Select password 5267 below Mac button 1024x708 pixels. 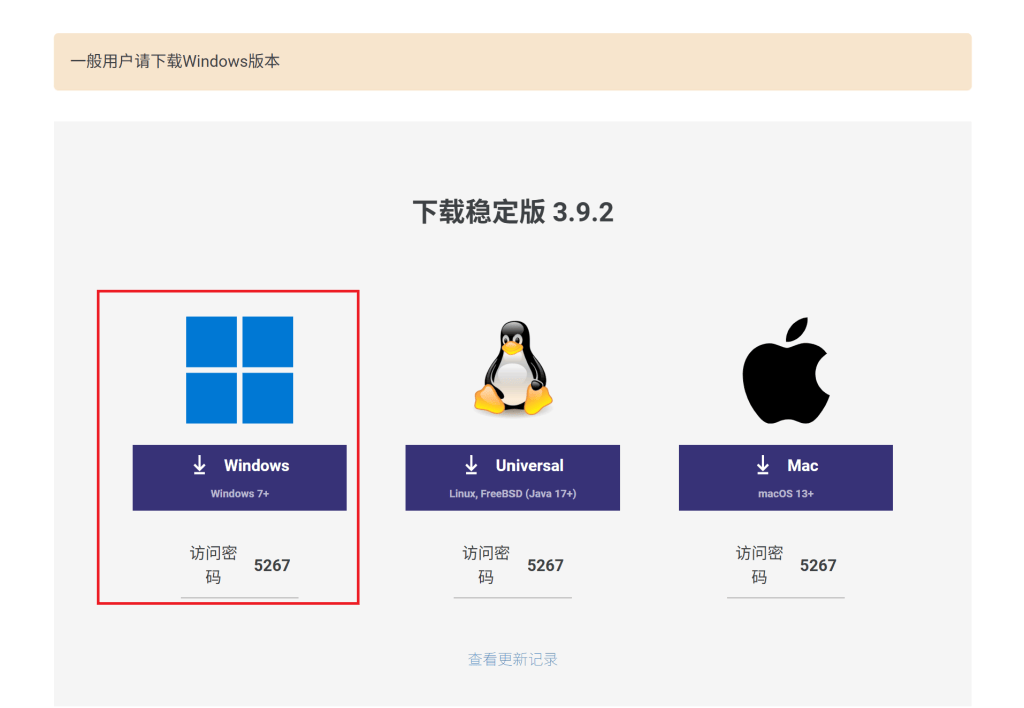[818, 565]
